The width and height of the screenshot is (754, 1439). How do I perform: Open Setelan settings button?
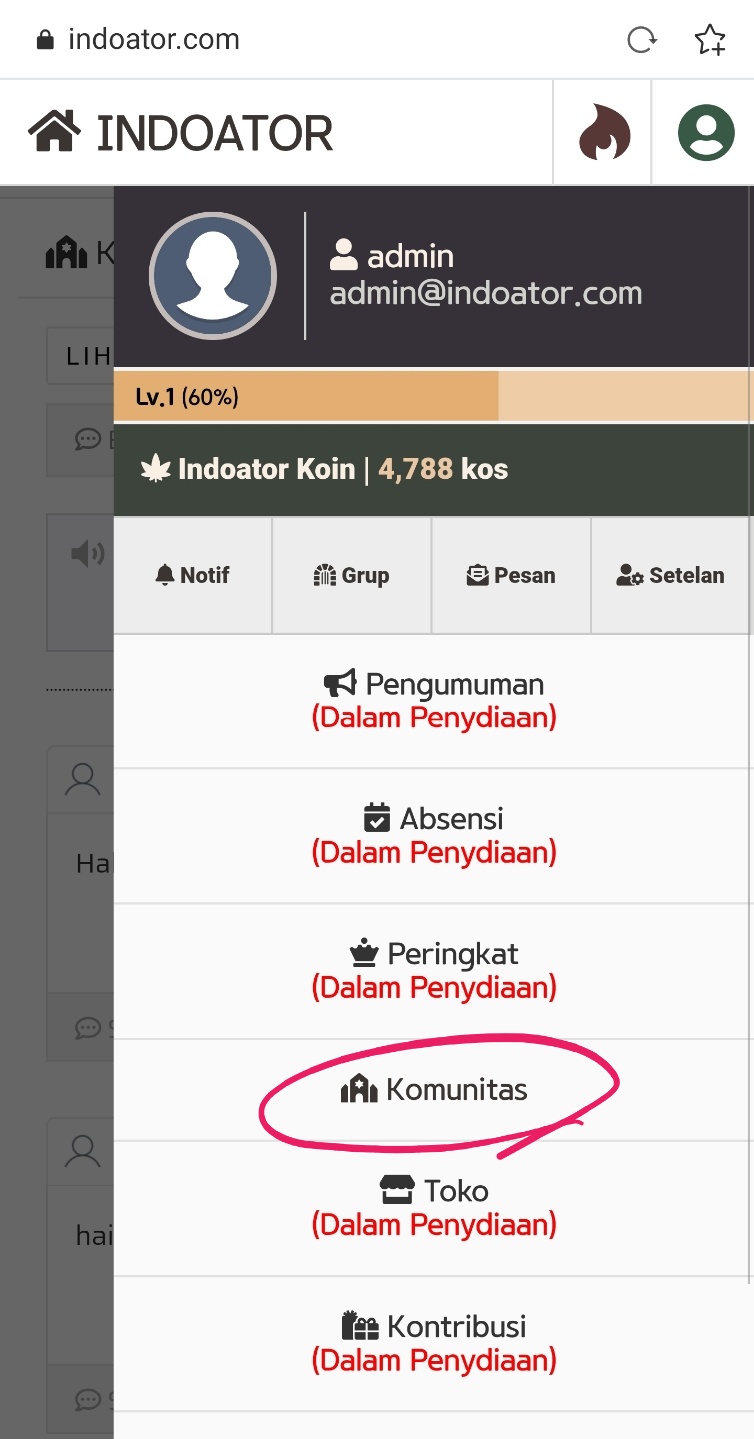point(671,575)
